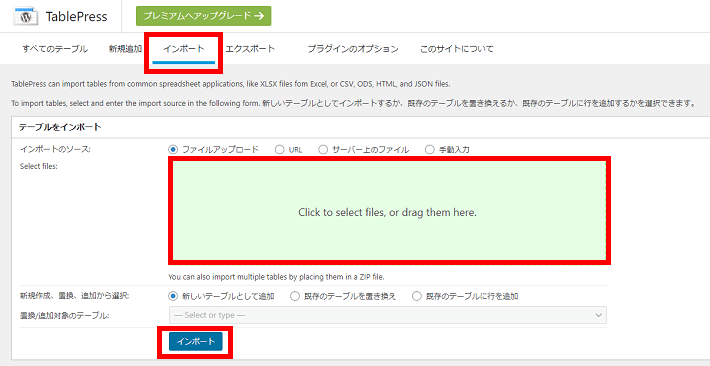Click the プレミアムへアップグレード button
This screenshot has width=710, height=366.
tap(203, 16)
